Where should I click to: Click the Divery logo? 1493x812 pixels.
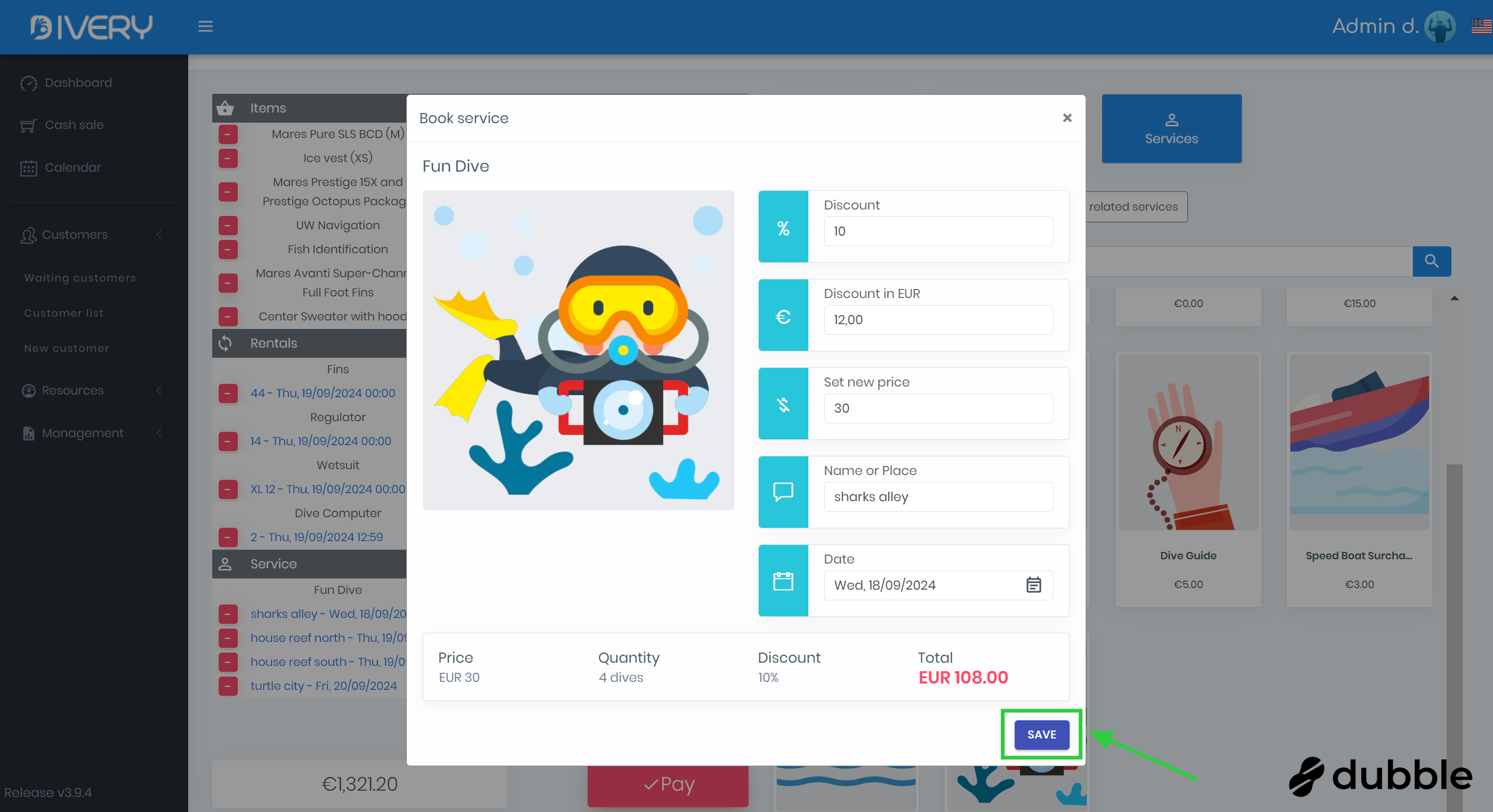tap(92, 27)
